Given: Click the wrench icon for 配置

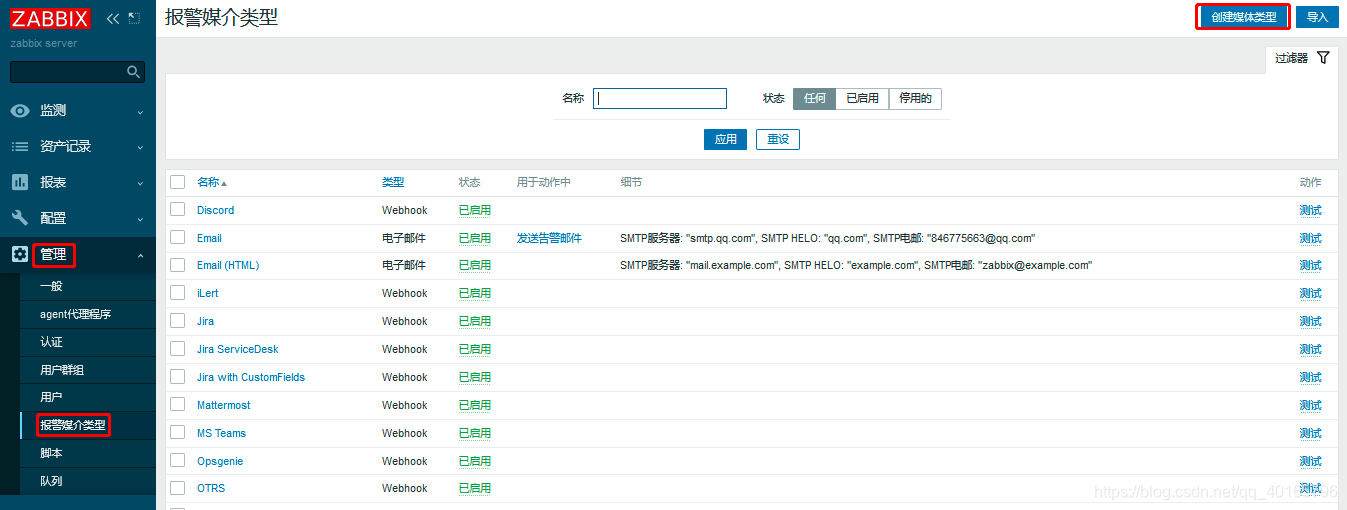Looking at the screenshot, I should coord(20,218).
